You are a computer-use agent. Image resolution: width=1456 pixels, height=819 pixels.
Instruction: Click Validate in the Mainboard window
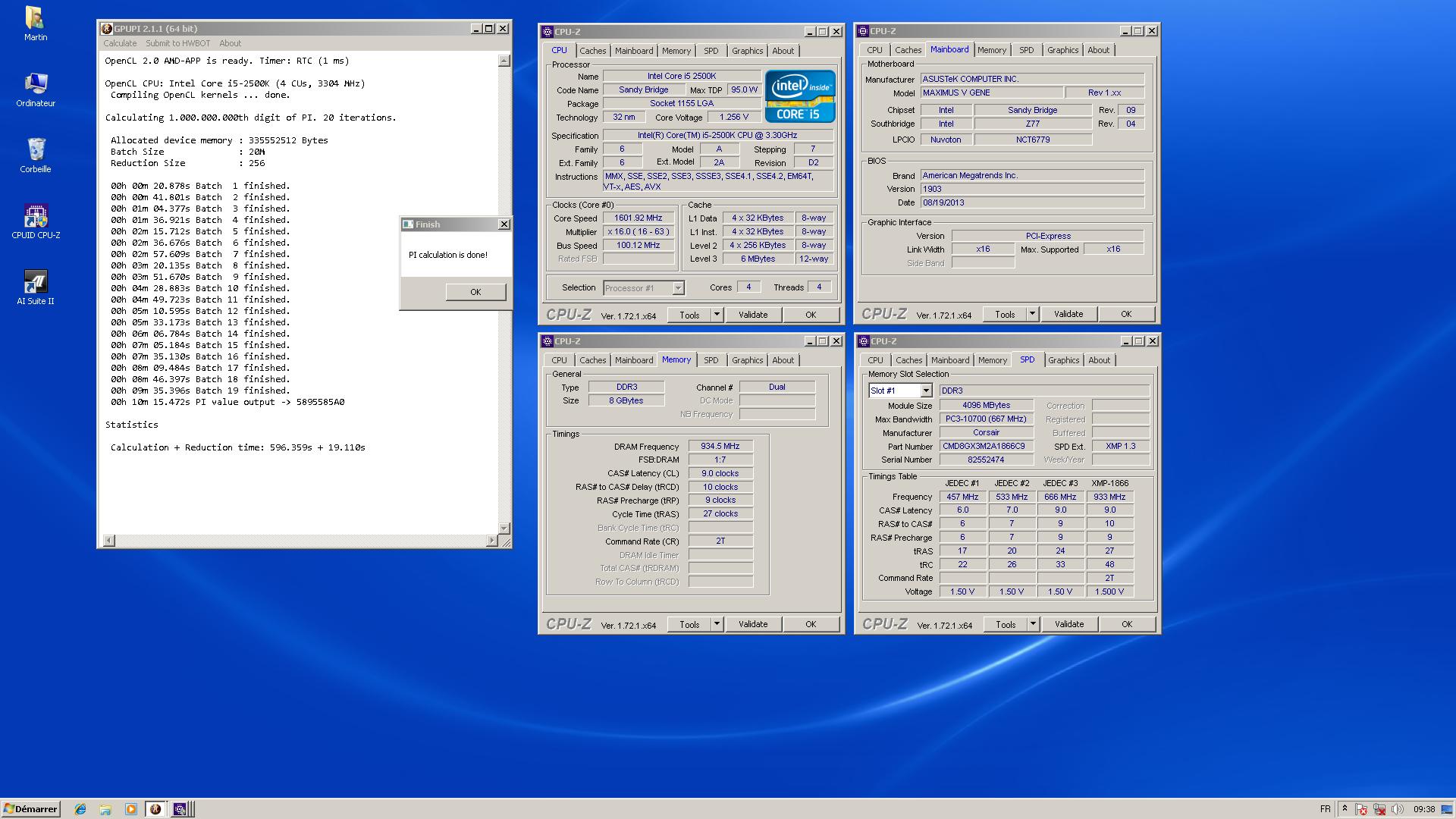(x=1068, y=314)
